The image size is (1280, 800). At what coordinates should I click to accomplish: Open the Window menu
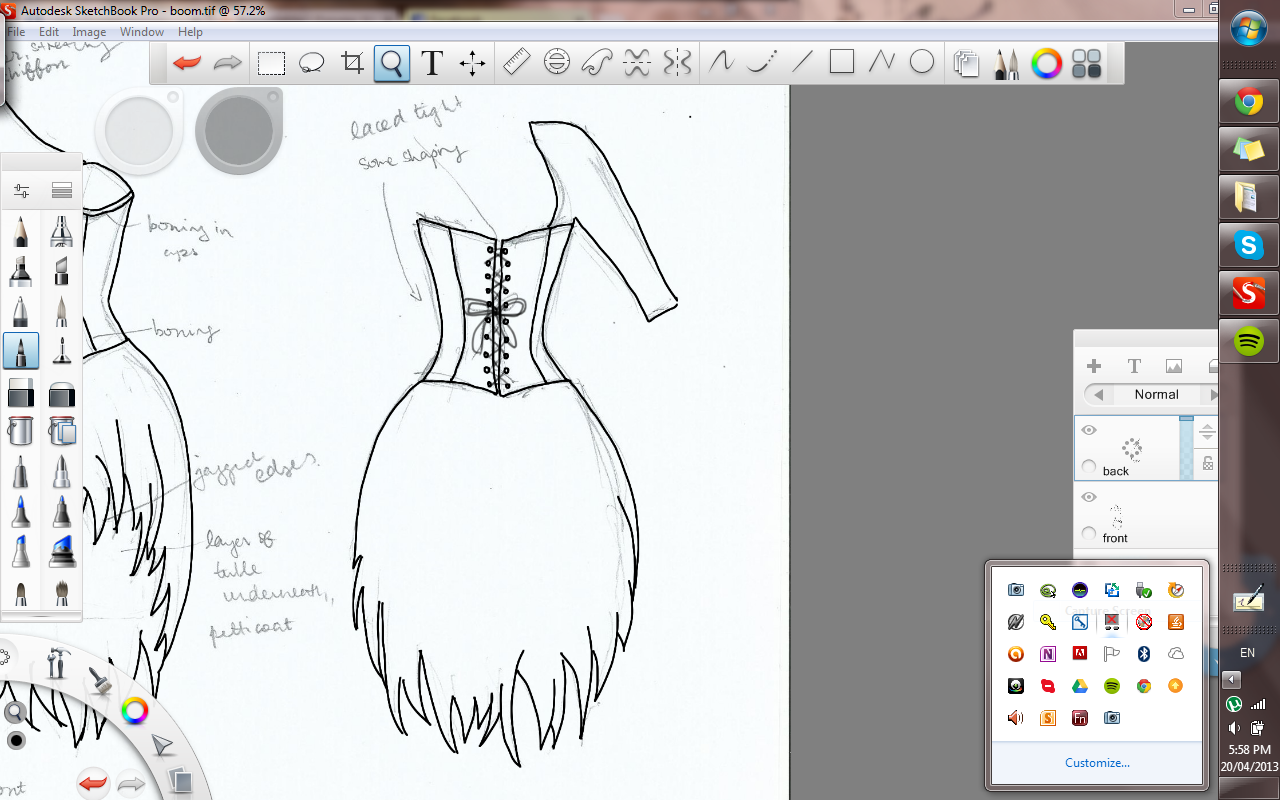[x=142, y=32]
